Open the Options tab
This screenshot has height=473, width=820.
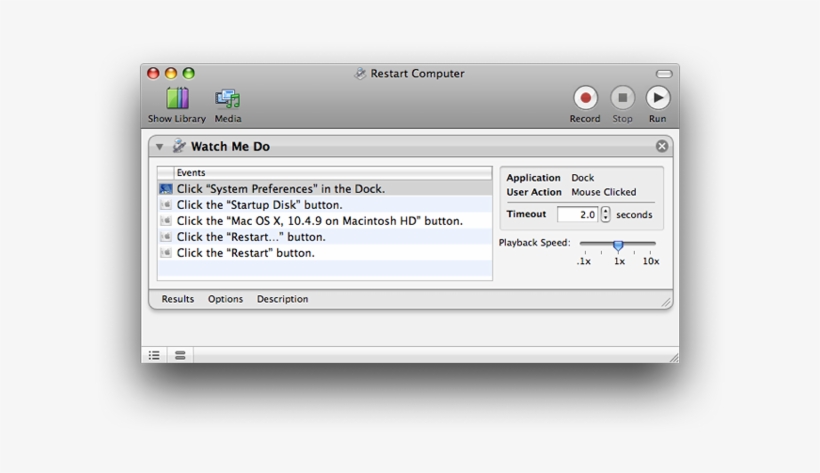(x=225, y=299)
